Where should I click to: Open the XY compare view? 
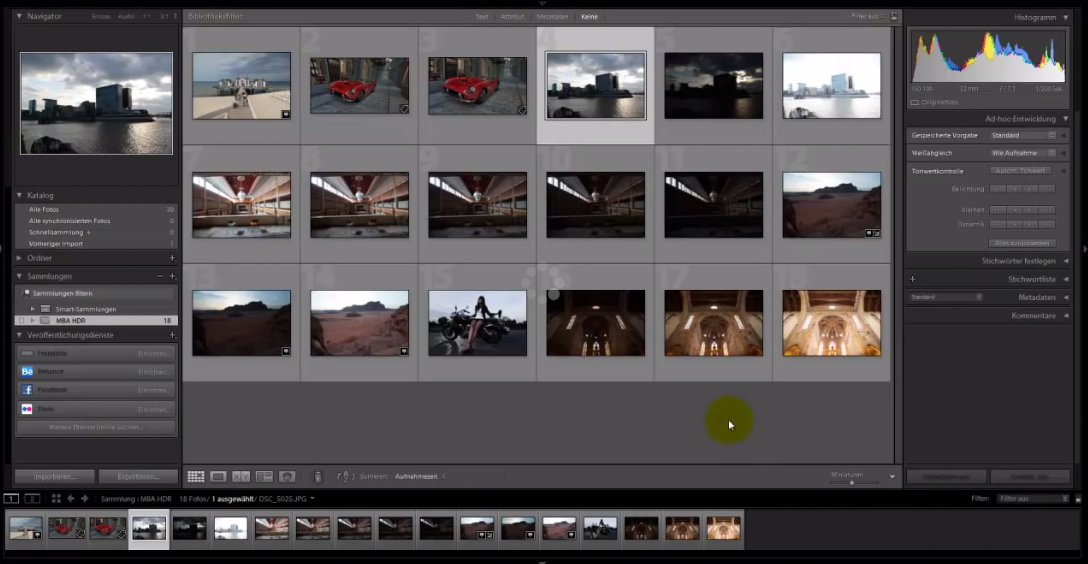click(x=241, y=477)
